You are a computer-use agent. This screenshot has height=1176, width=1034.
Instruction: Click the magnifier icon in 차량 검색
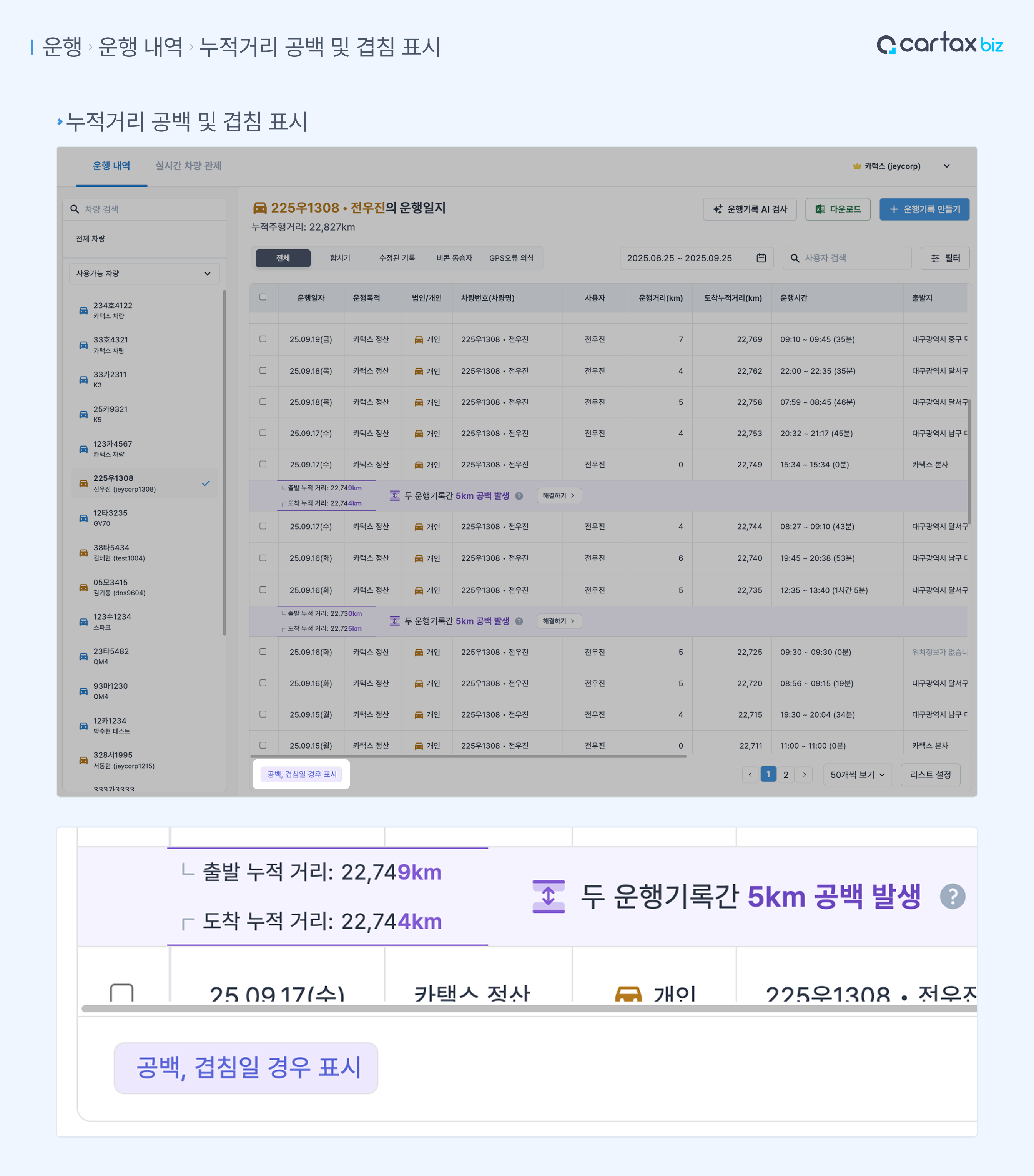coord(75,209)
